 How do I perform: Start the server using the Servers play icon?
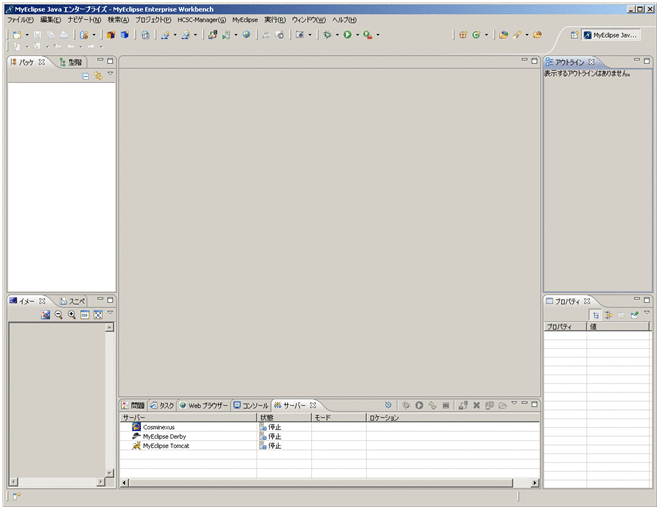(419, 405)
